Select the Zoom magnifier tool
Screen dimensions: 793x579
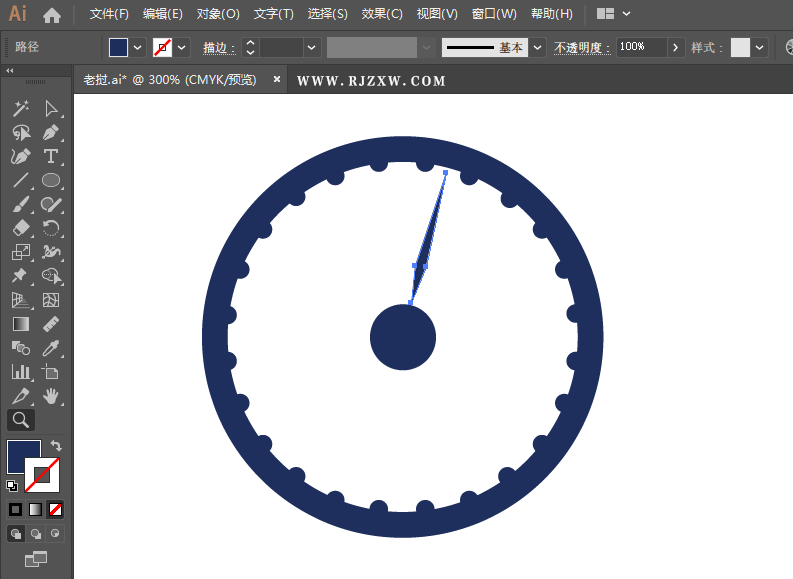tap(20, 420)
